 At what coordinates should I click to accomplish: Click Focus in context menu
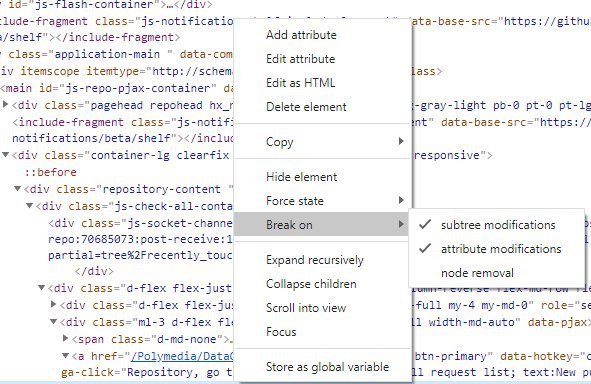click(x=281, y=332)
